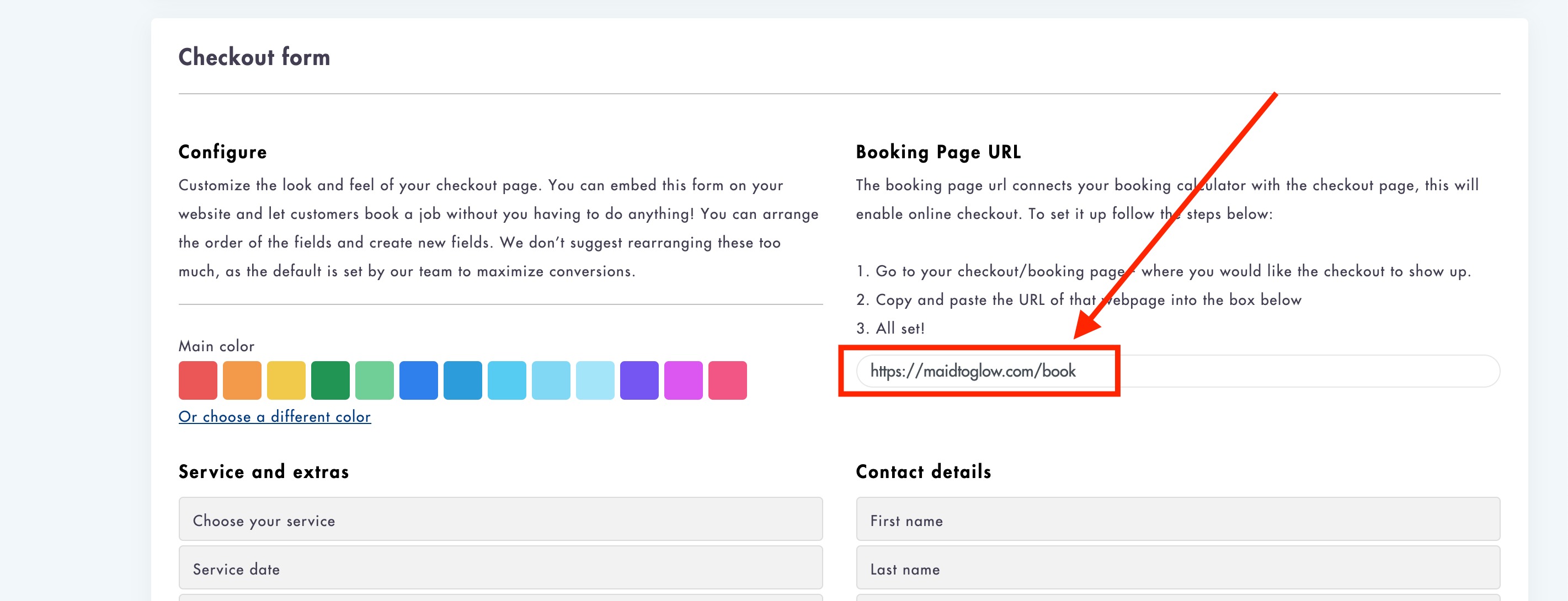Click the 'Service and extras' heading
Viewport: 1568px width, 601px height.
[x=264, y=472]
